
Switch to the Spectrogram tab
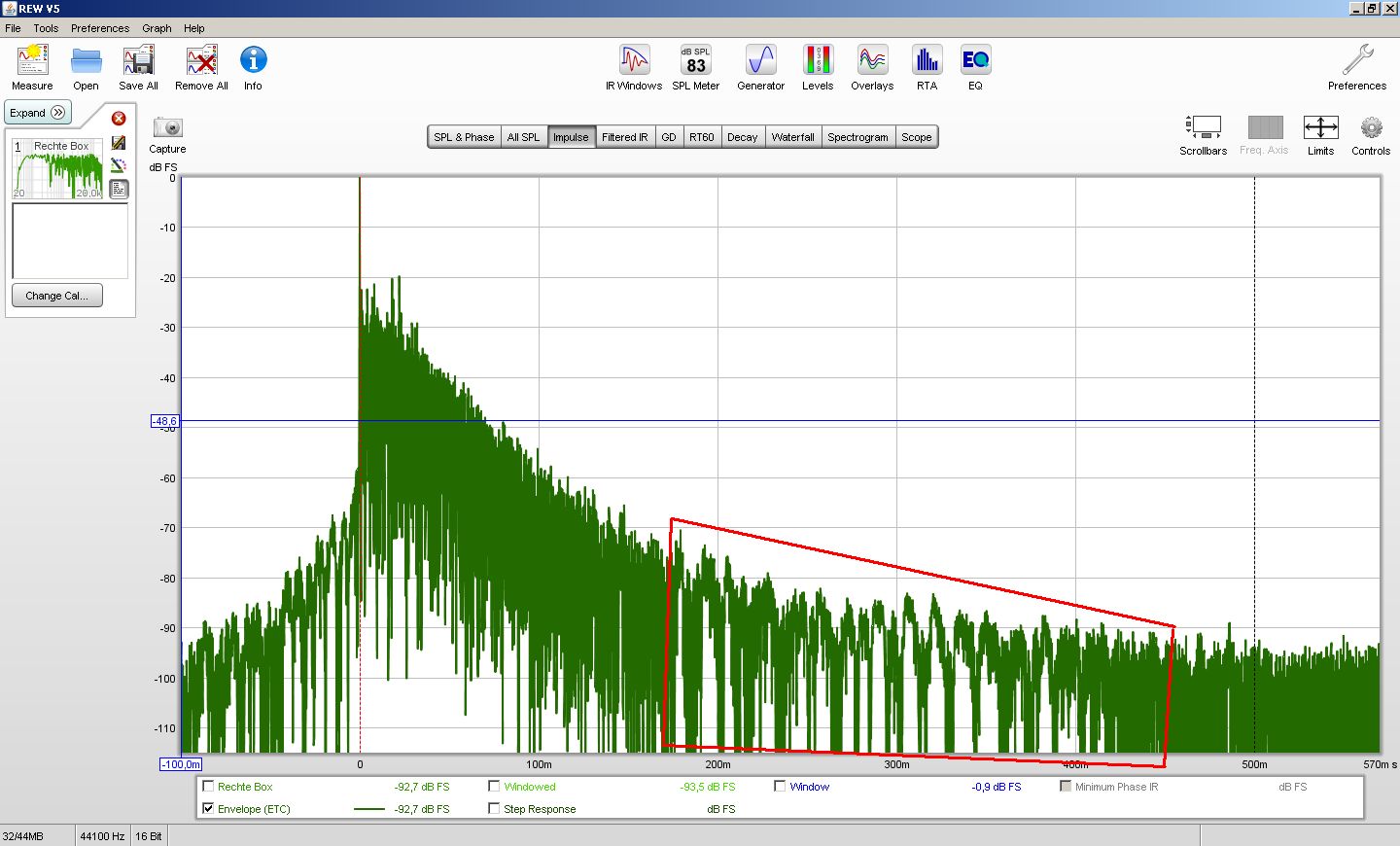click(x=857, y=137)
